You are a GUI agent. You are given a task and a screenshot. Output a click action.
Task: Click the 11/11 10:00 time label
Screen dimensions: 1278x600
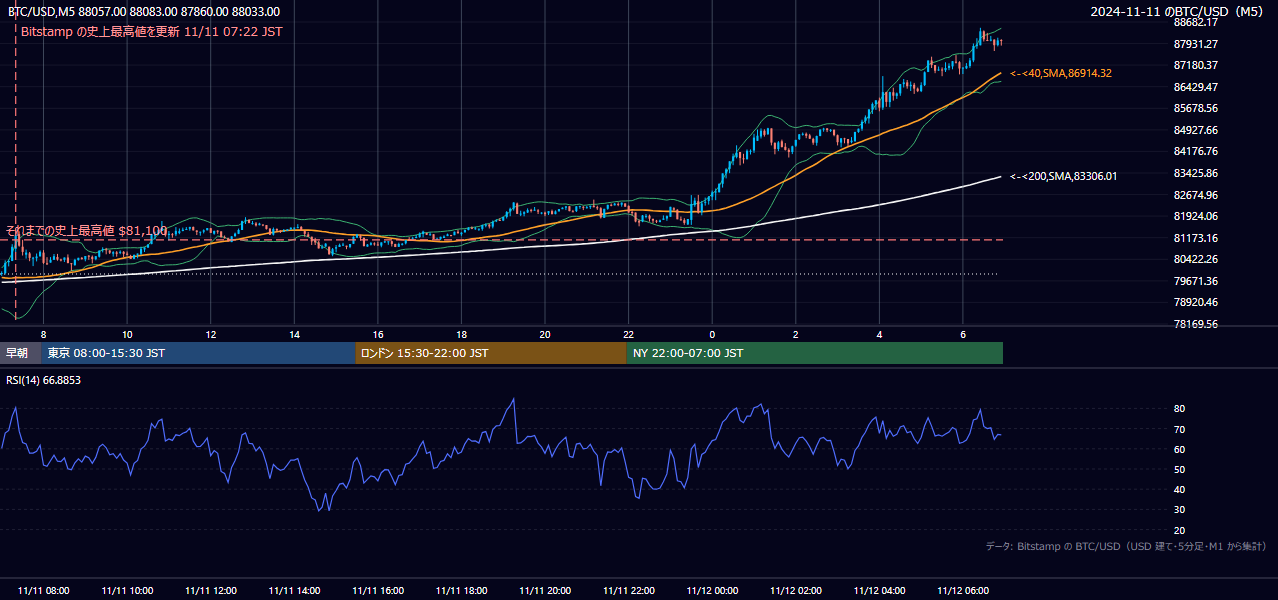[127, 591]
